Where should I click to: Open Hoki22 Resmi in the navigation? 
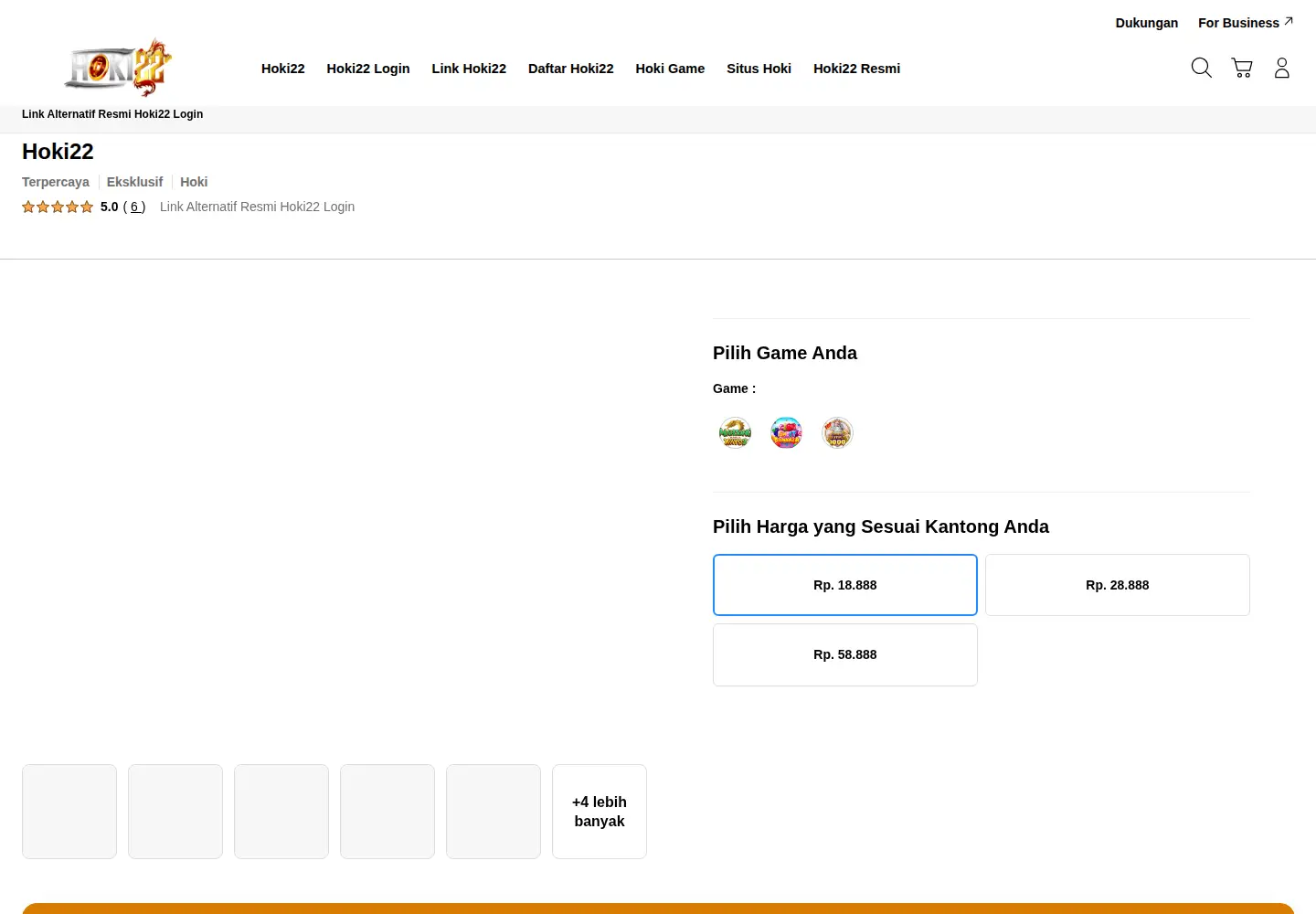[857, 69]
